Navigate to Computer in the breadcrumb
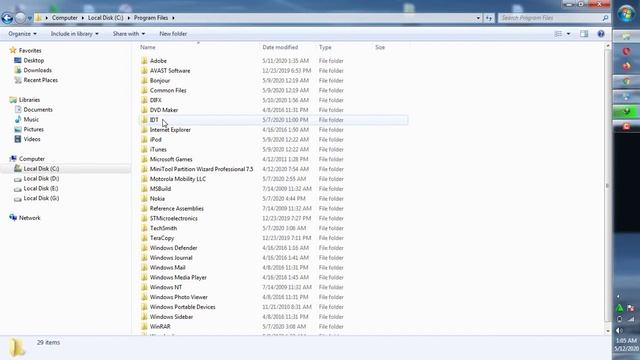The height and width of the screenshot is (360, 640). (x=64, y=18)
